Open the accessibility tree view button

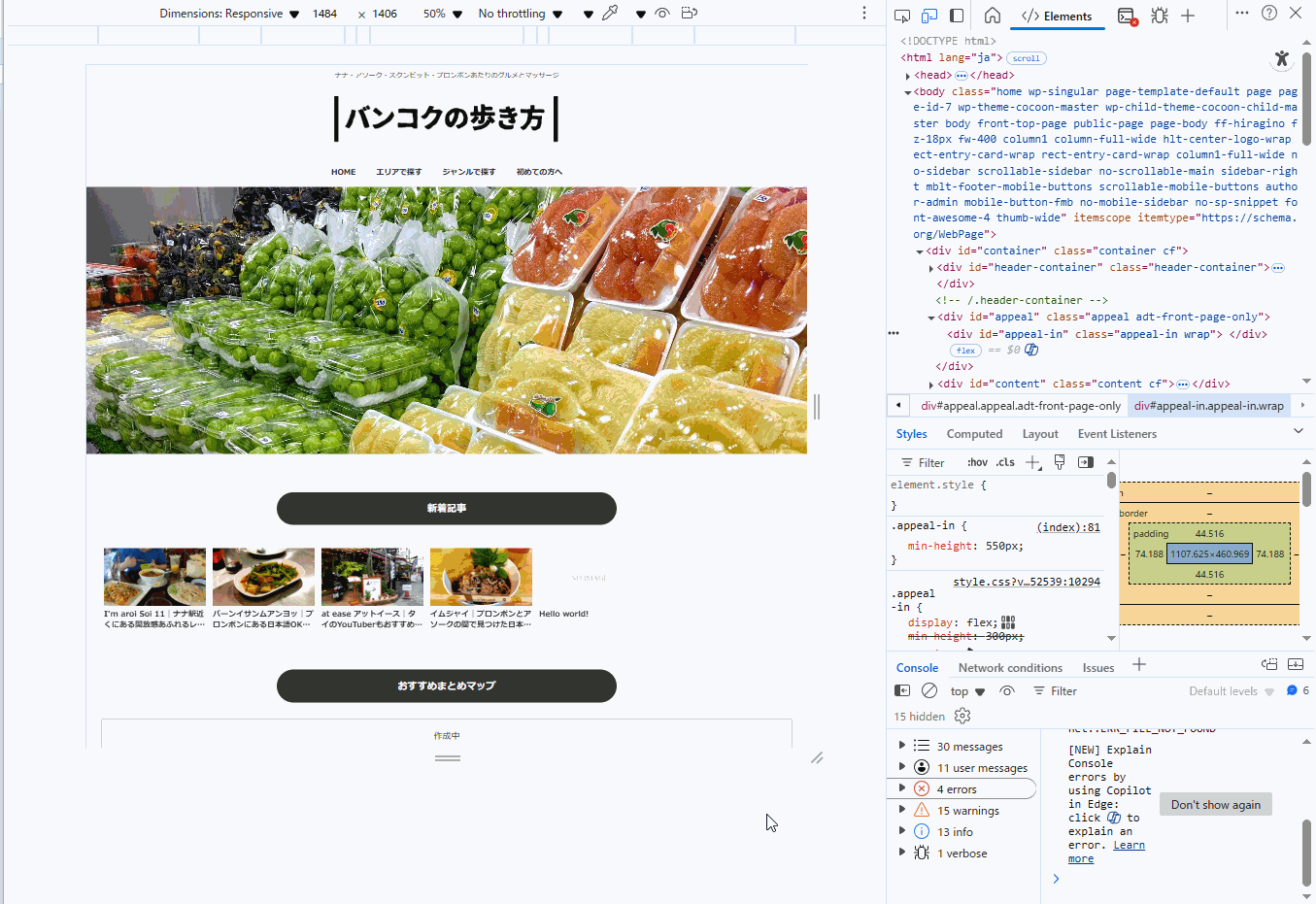point(1282,59)
